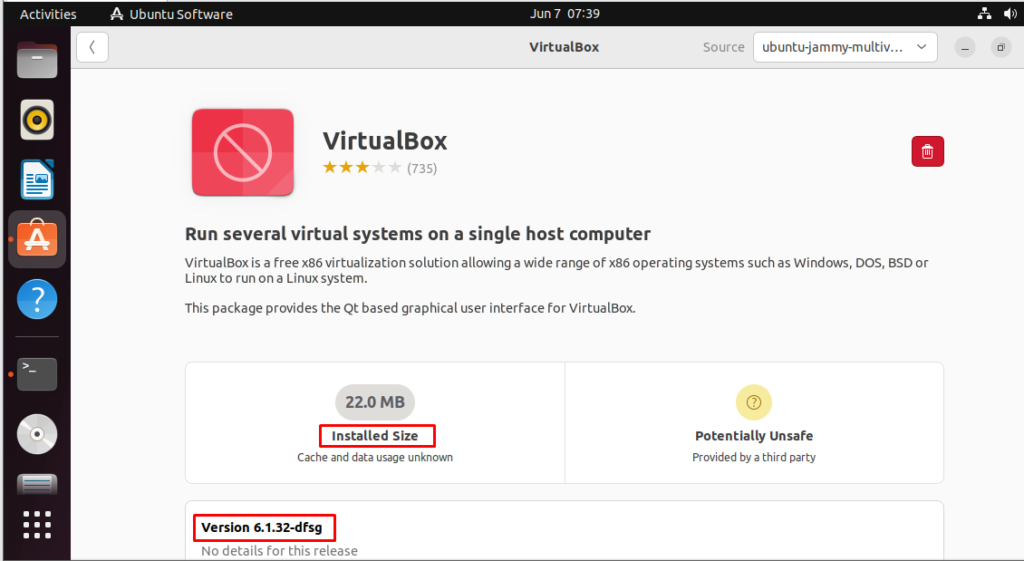Open Help from the dock
Viewport: 1024px width, 561px height.
click(x=37, y=299)
